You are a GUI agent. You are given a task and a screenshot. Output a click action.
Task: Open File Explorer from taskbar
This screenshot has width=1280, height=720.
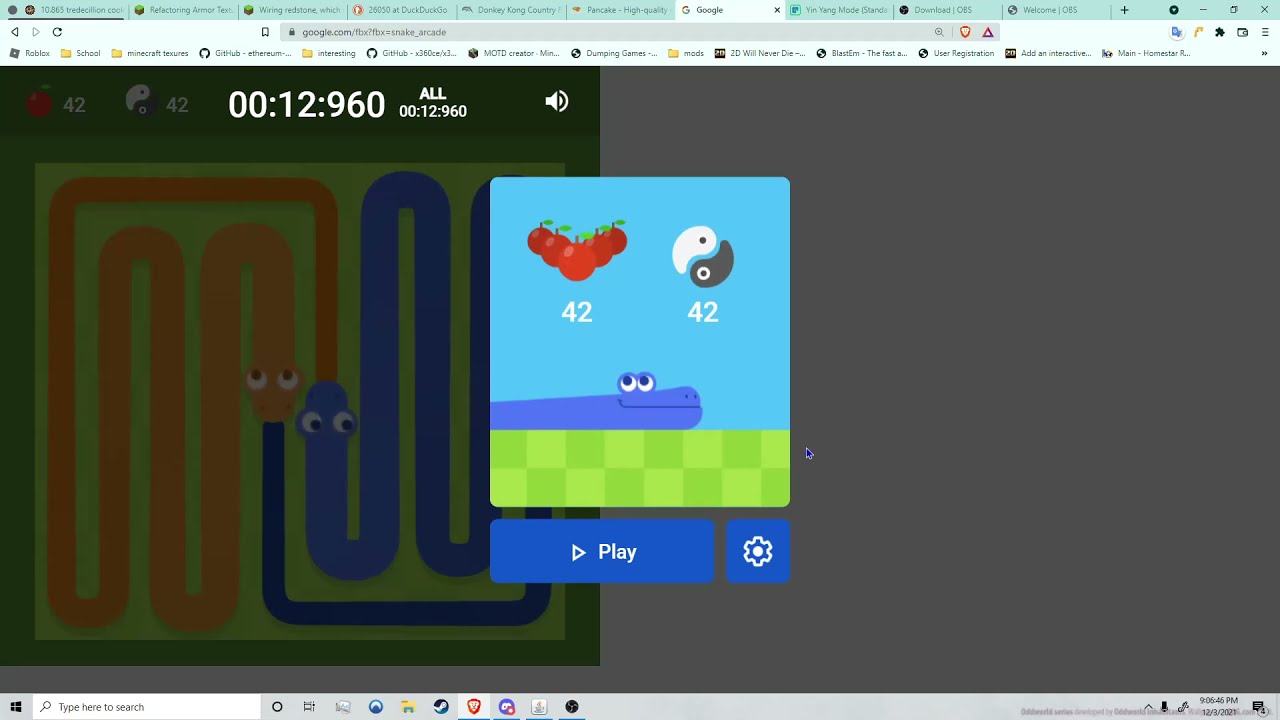[408, 707]
